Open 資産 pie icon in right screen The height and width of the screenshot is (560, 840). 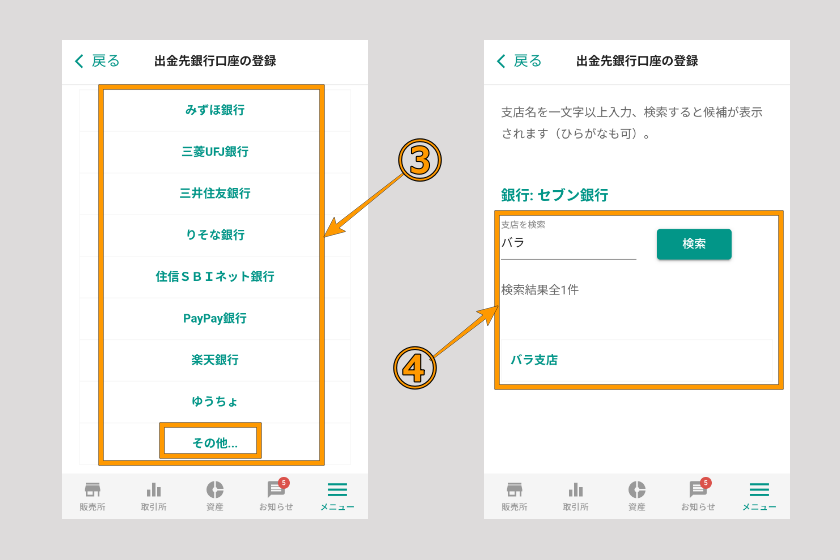click(637, 496)
